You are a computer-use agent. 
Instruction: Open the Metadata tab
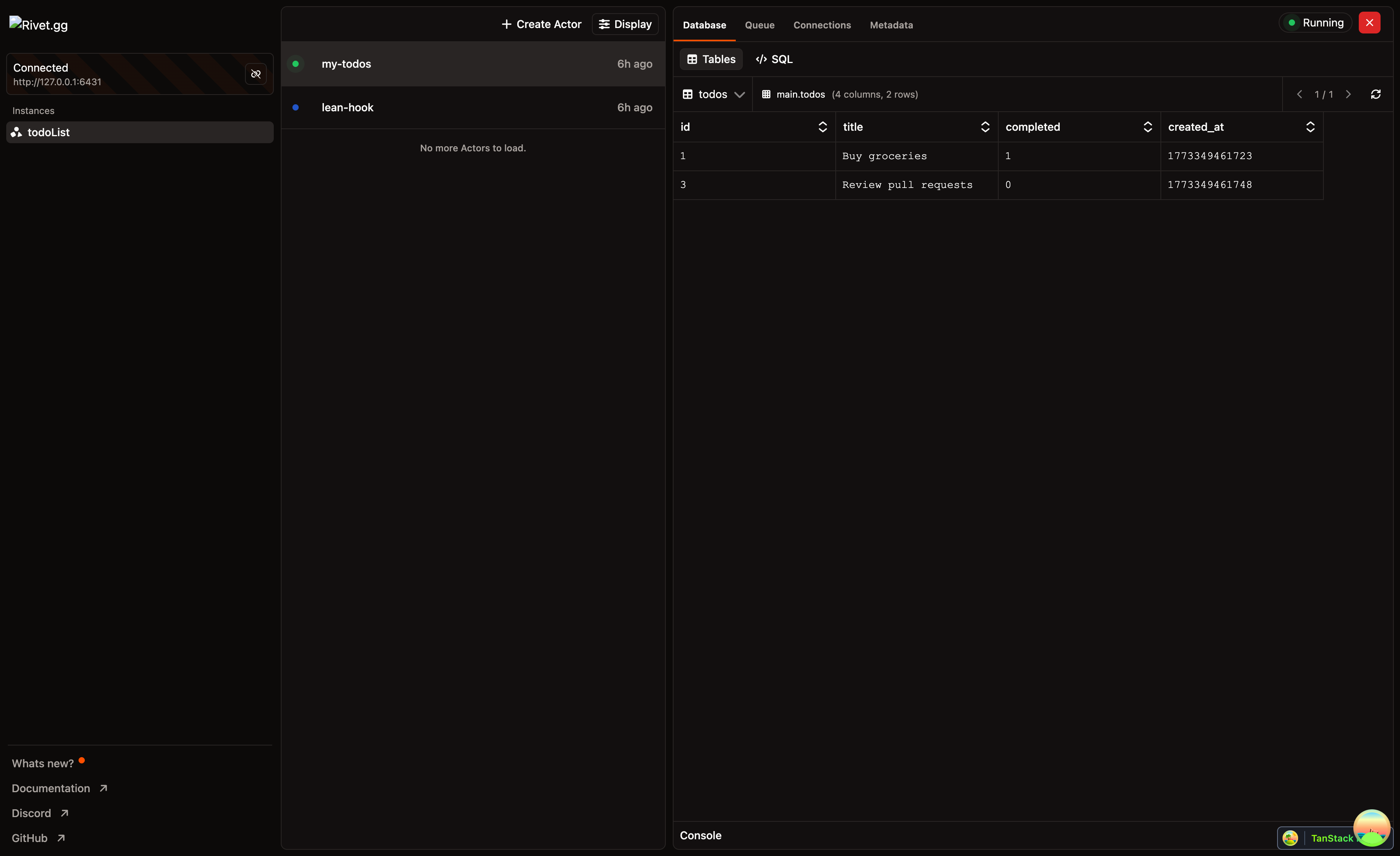click(891, 25)
